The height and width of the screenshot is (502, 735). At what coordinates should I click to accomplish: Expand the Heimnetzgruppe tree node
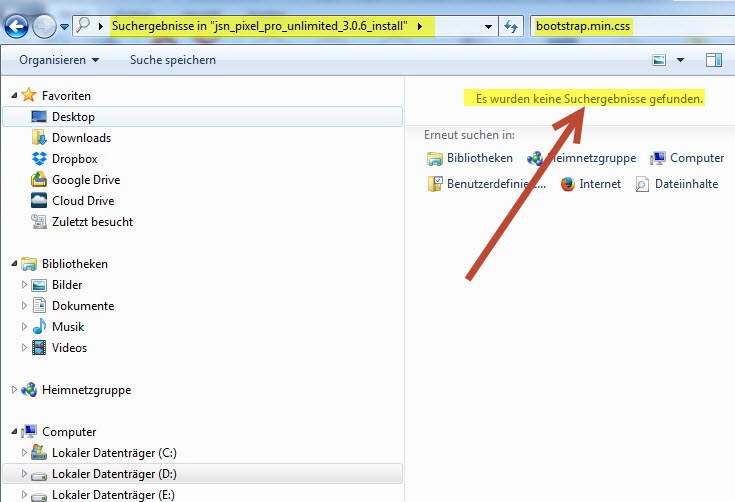(14, 390)
